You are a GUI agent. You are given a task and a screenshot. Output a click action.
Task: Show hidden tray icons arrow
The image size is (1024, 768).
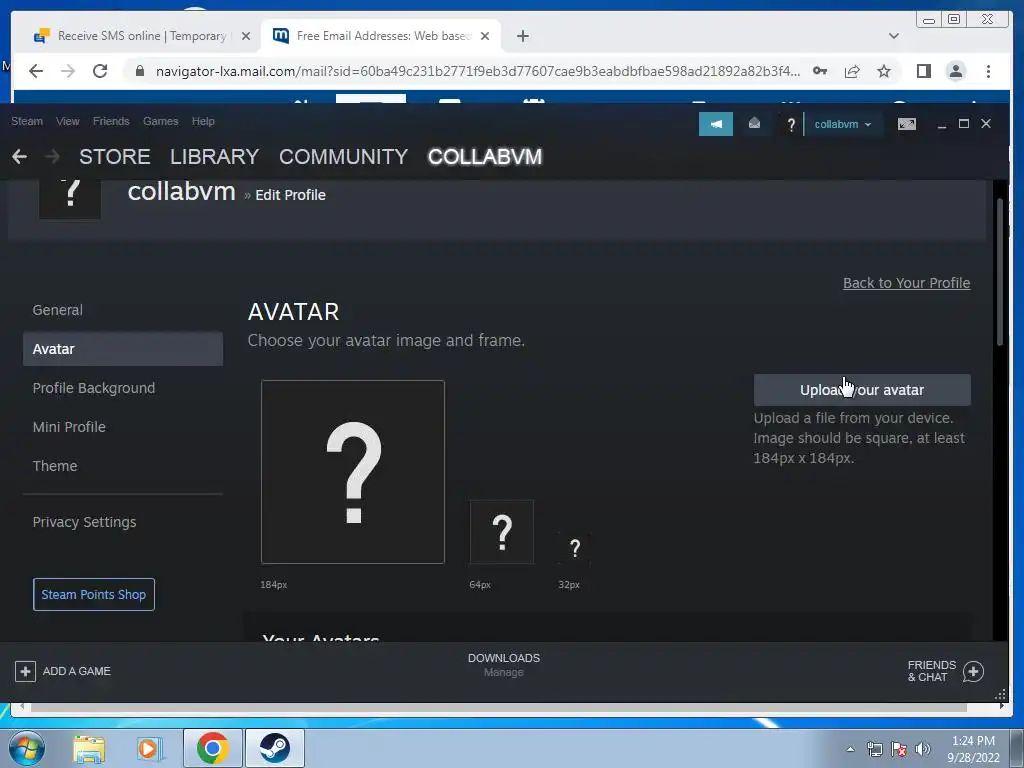click(x=850, y=749)
